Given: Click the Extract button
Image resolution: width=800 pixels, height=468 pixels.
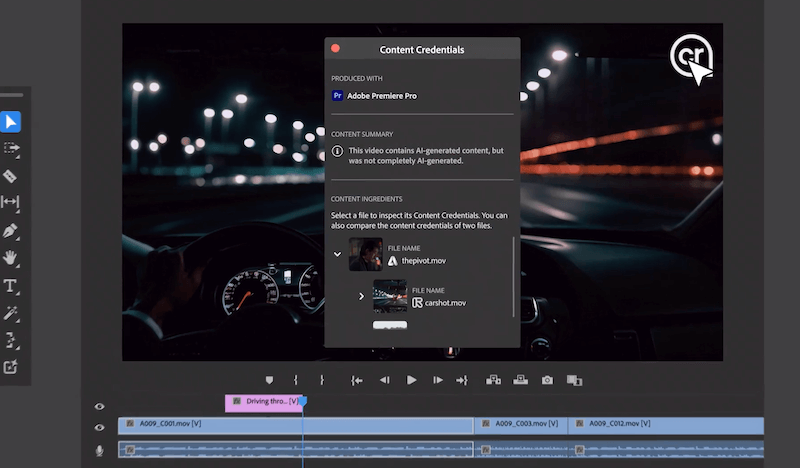Looking at the screenshot, I should [520, 380].
